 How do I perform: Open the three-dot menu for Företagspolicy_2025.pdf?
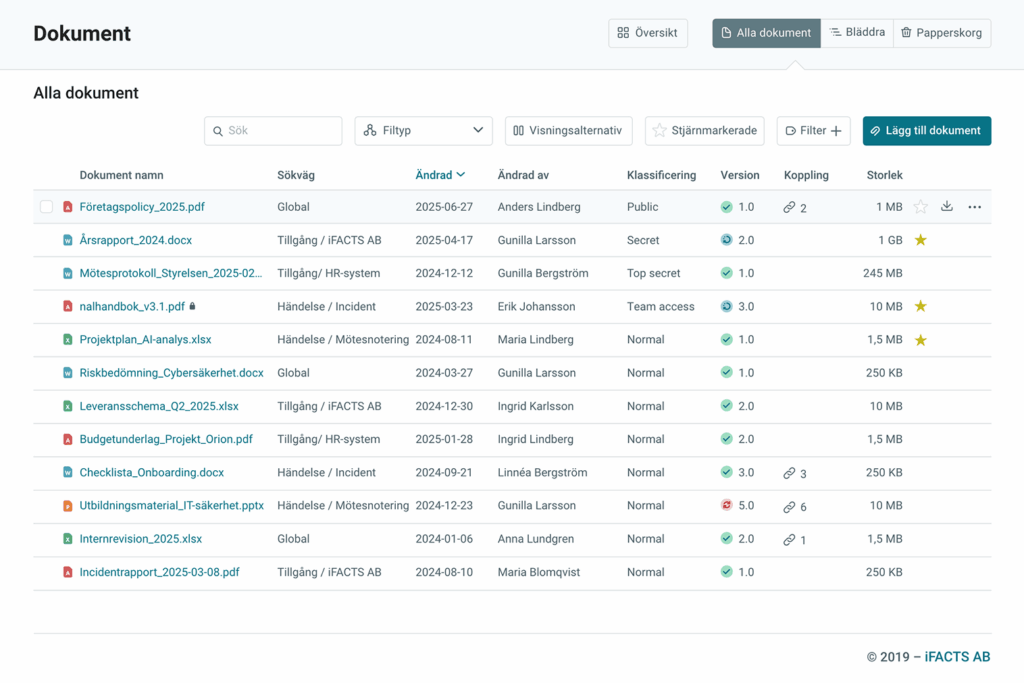[x=974, y=207]
